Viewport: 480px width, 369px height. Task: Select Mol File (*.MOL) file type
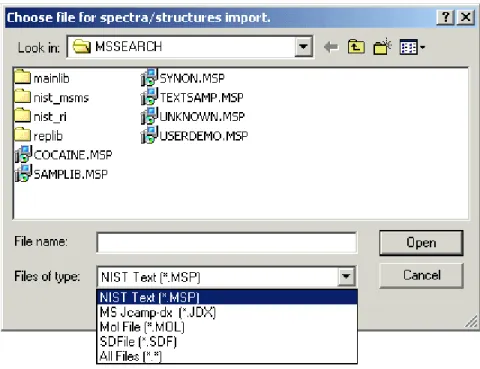coord(227,327)
